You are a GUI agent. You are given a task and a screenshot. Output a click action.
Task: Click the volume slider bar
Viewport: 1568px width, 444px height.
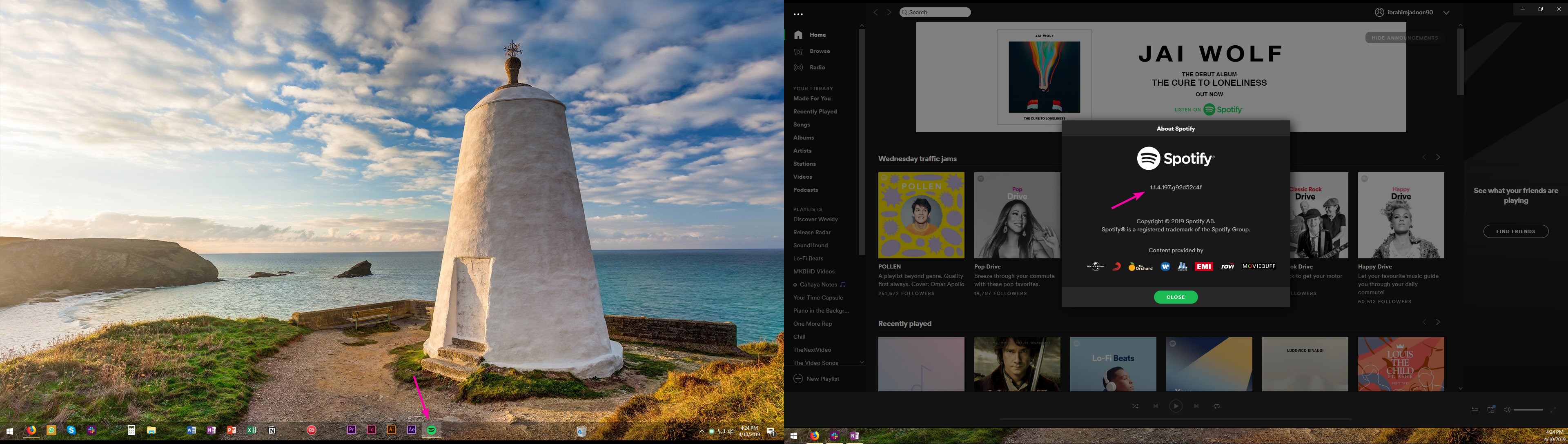1528,410
